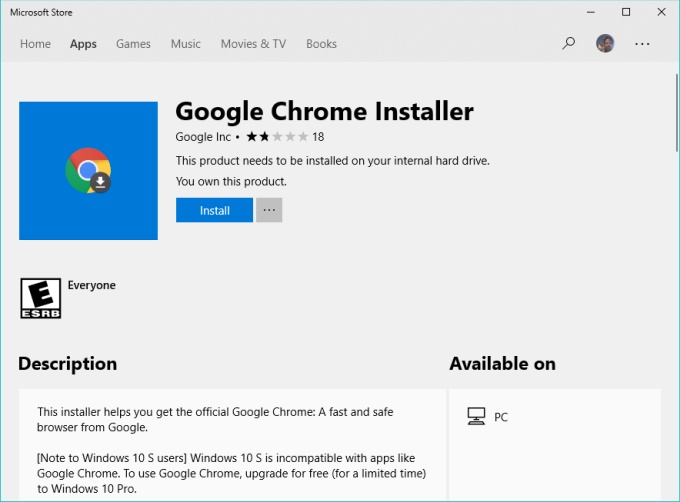Viewport: 680px width, 502px height.
Task: Click the star rating of the app
Action: click(x=277, y=137)
